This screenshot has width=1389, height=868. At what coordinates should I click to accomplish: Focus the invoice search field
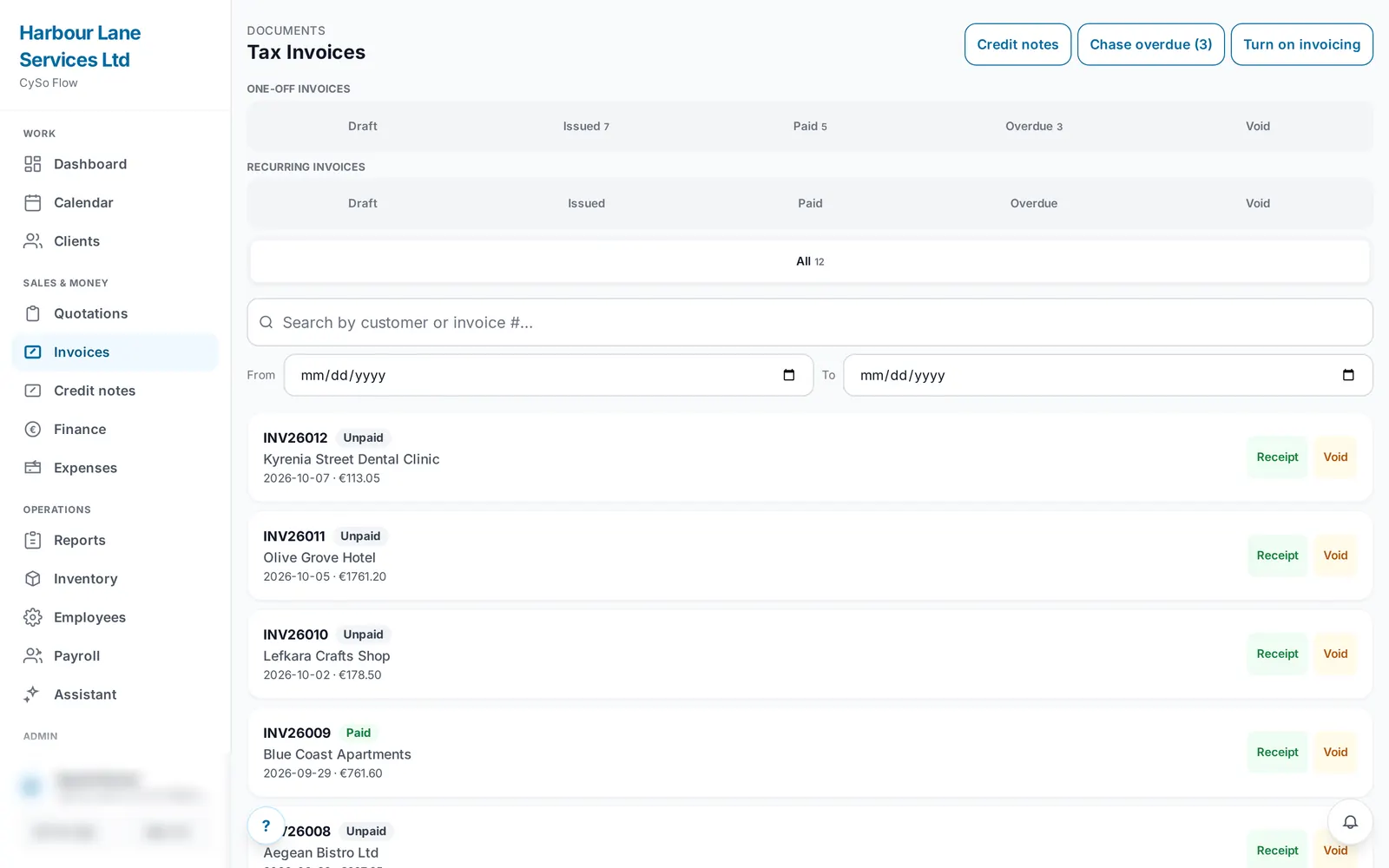click(x=810, y=322)
